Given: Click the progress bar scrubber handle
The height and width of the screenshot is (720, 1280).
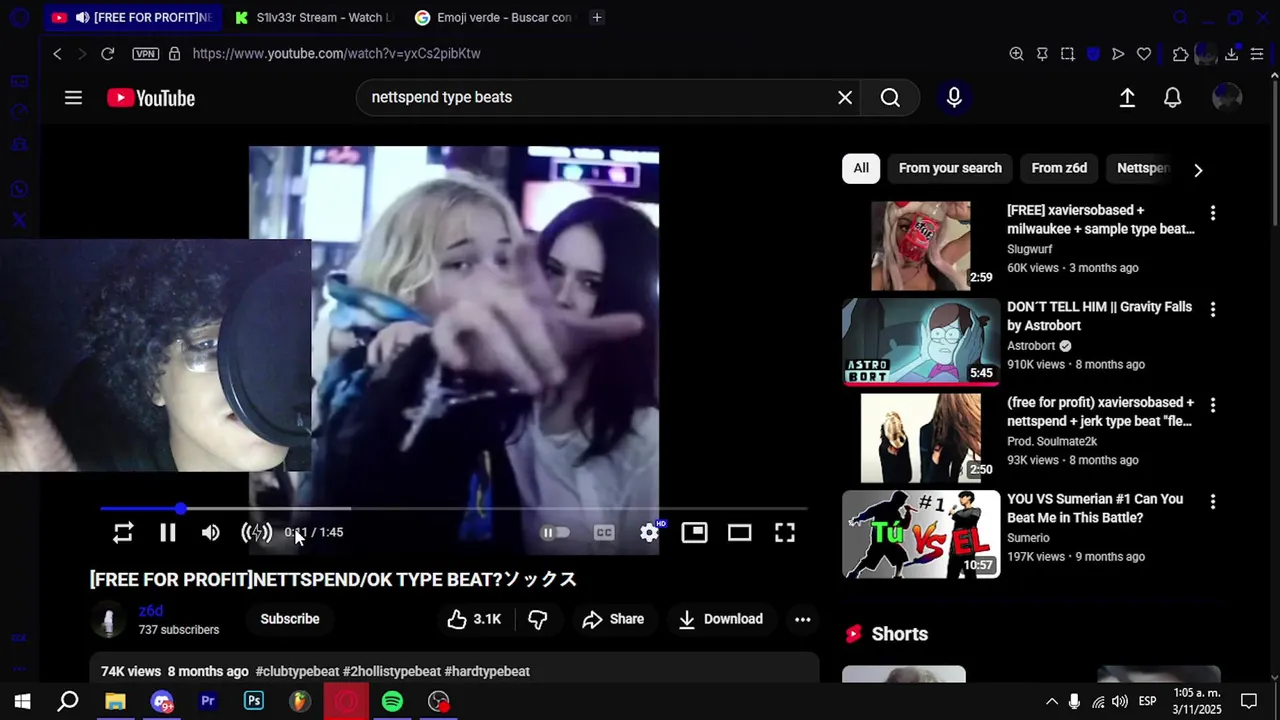Looking at the screenshot, I should tap(180, 509).
